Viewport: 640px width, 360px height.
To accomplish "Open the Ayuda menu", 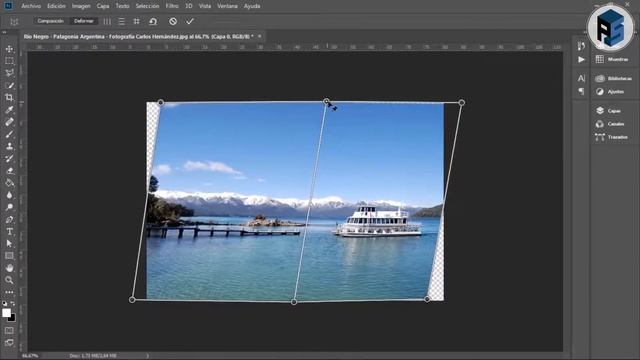I will coord(252,6).
